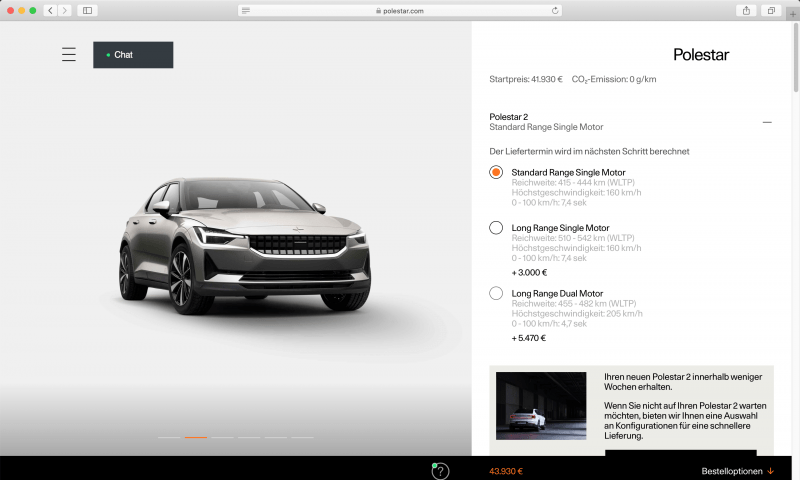Show the Safari tab overview

[x=771, y=10]
